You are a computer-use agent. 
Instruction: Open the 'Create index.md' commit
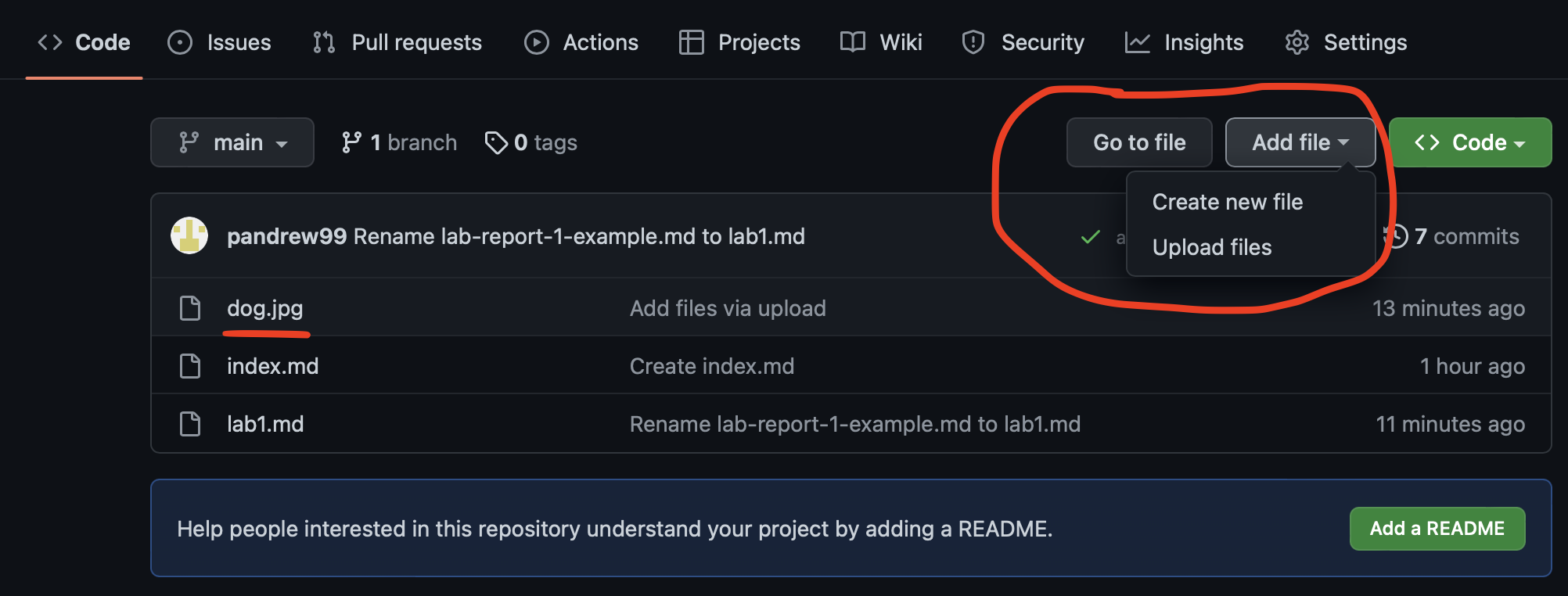point(712,366)
